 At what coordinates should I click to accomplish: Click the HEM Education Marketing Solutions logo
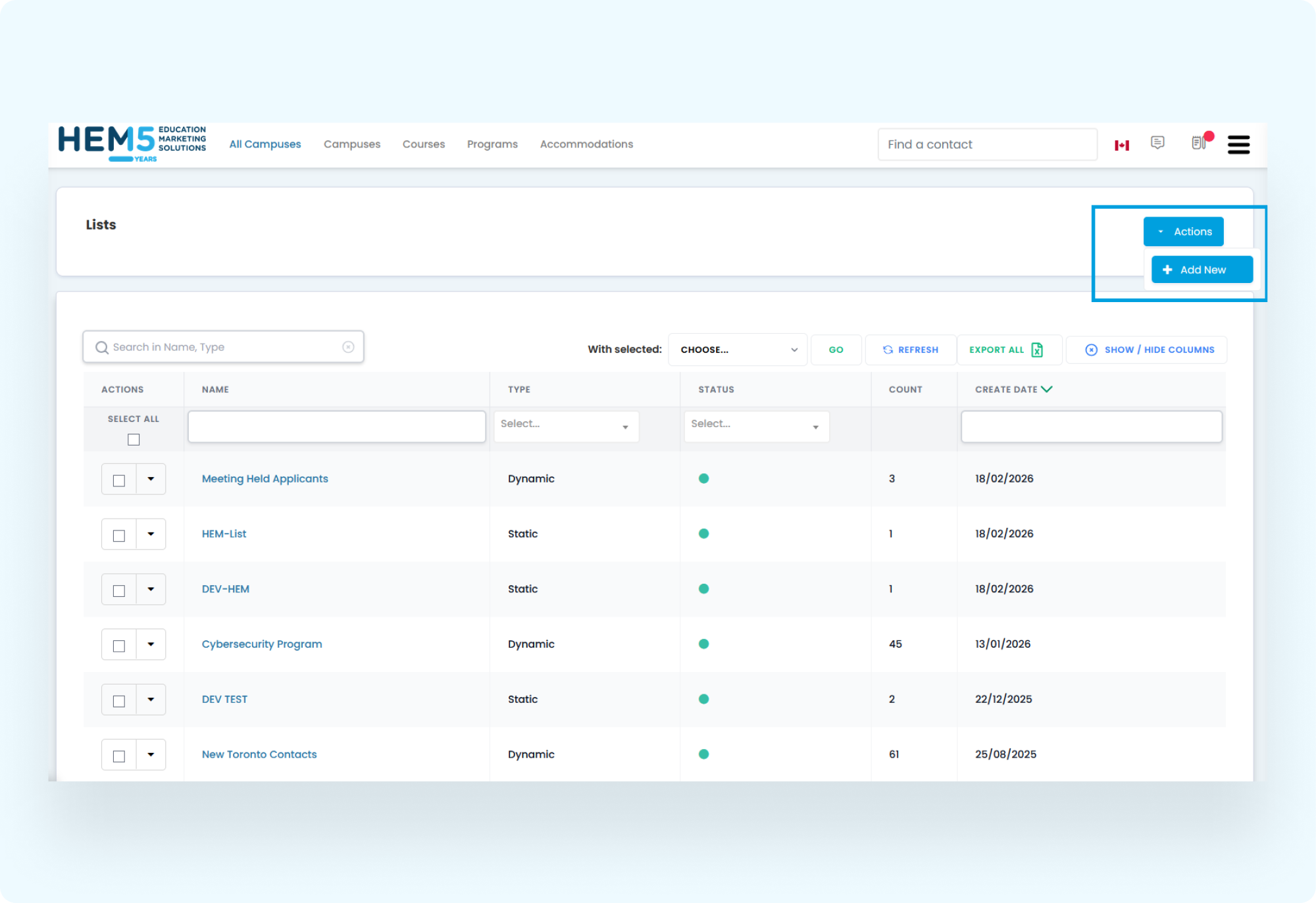[132, 143]
